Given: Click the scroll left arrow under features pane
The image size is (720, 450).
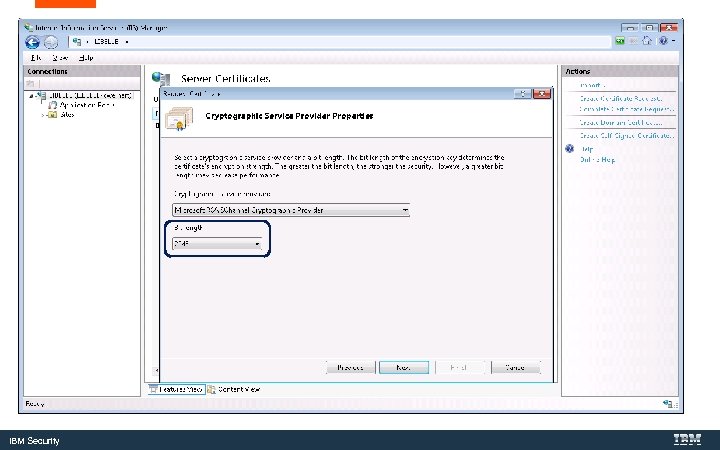Looking at the screenshot, I should point(156,370).
